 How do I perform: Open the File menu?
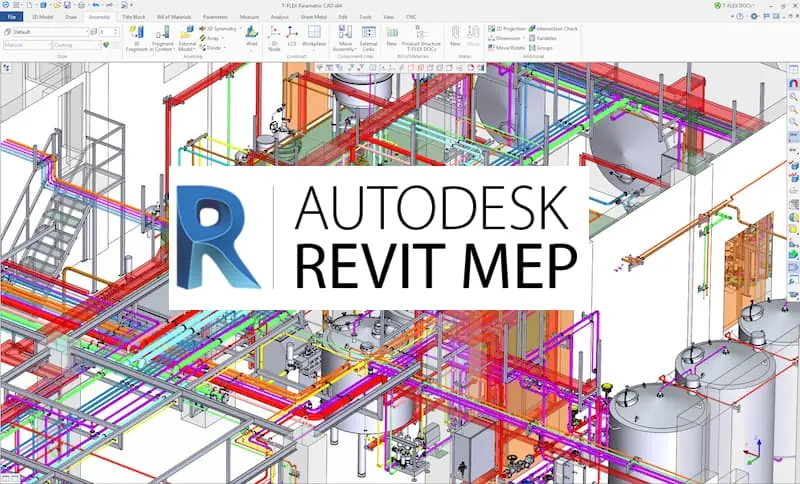[11, 17]
